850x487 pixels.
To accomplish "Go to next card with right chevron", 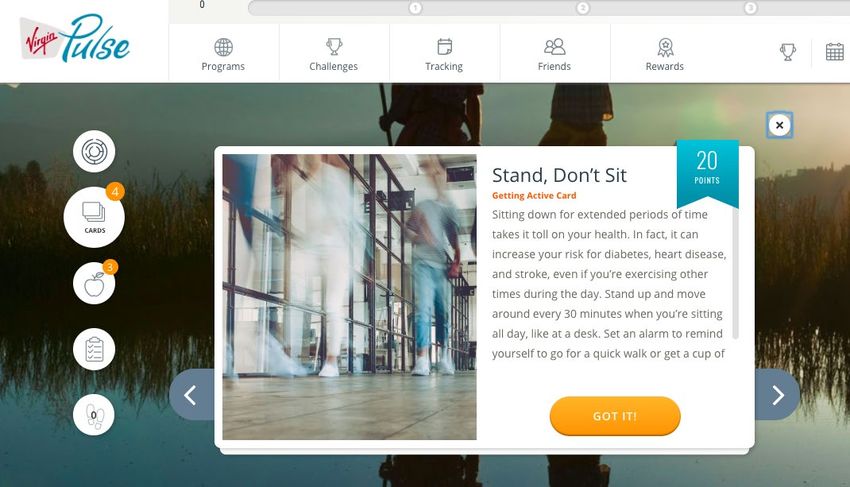I will point(777,395).
